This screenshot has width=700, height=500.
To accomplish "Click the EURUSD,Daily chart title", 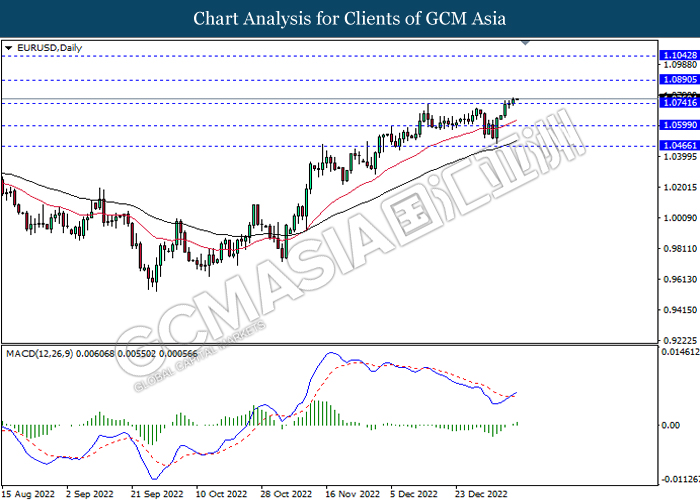I will (50, 48).
